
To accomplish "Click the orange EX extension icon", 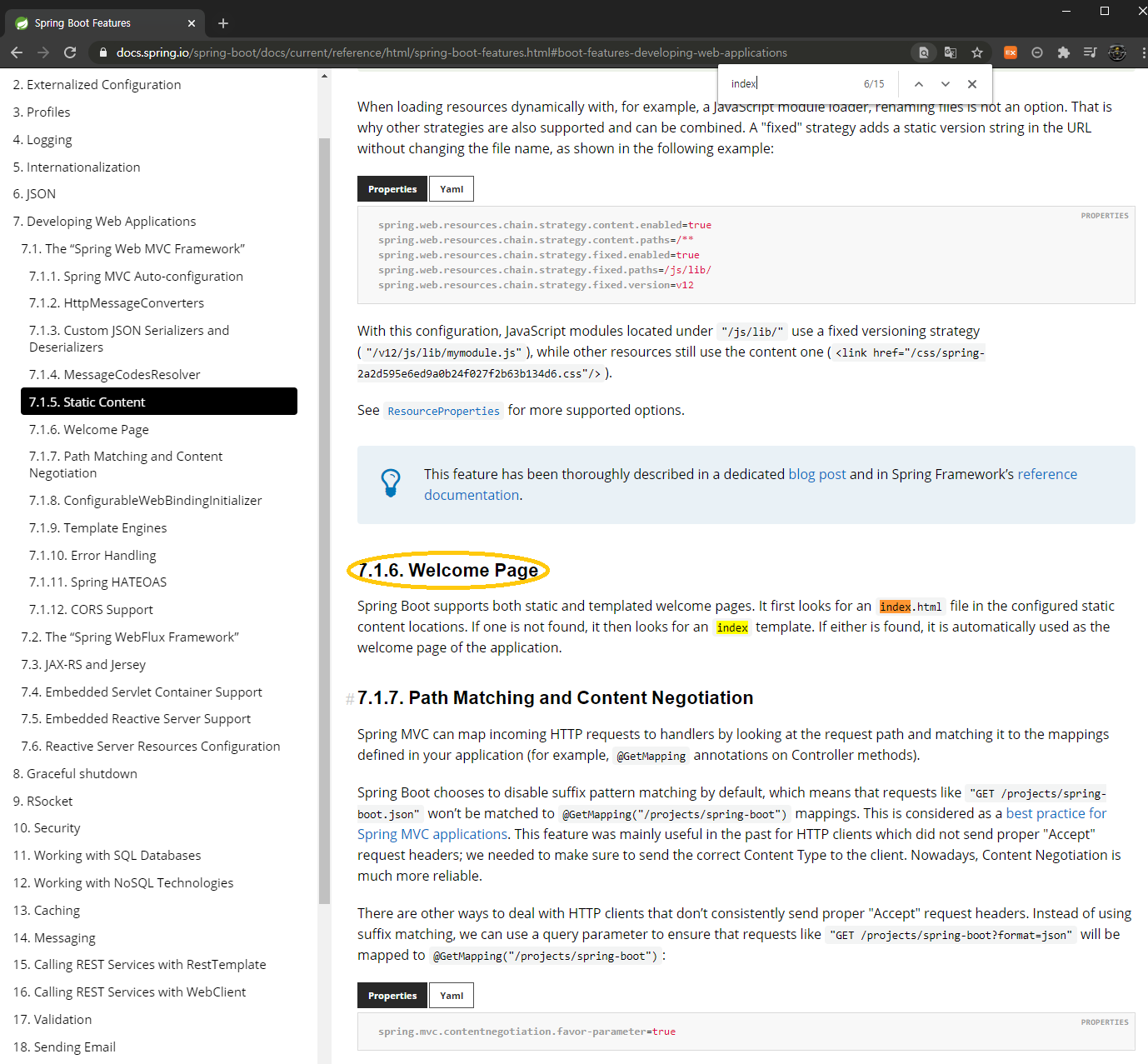I will 1011,52.
